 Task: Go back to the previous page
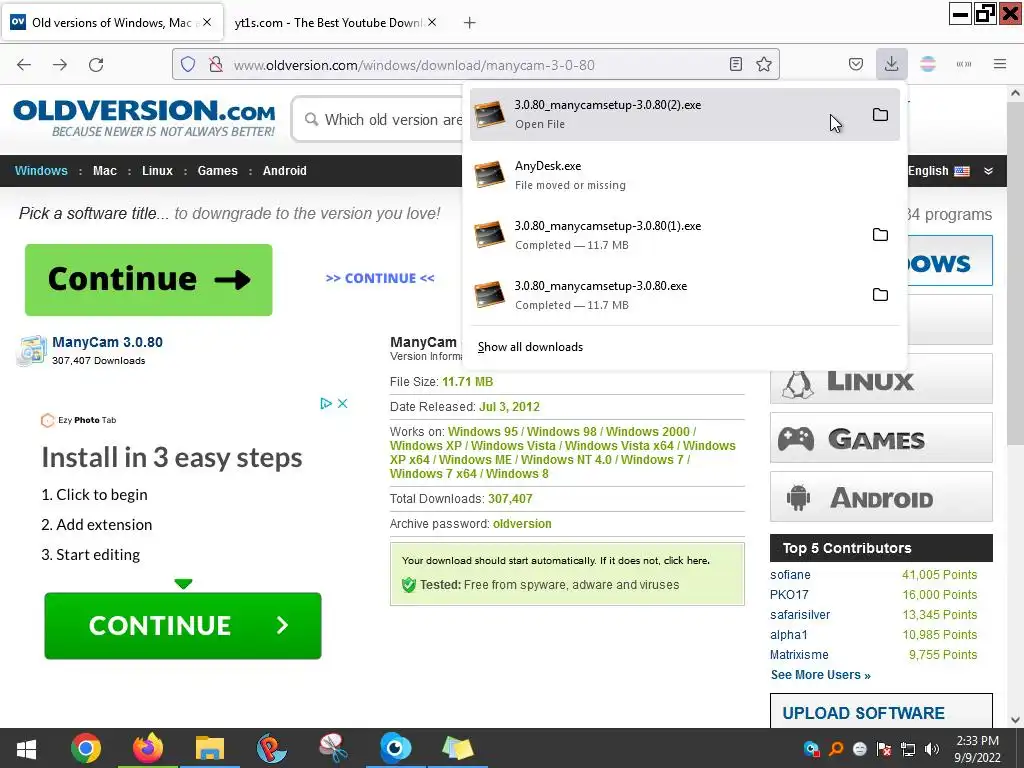[x=24, y=65]
